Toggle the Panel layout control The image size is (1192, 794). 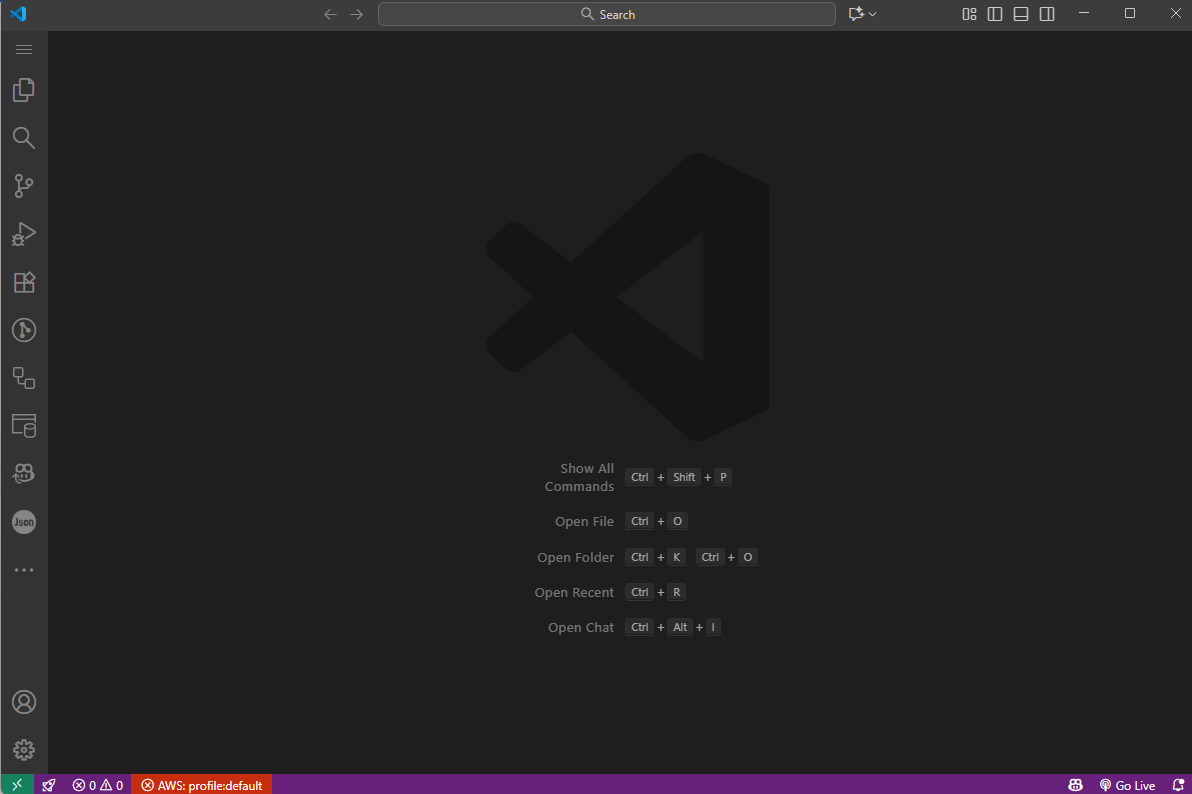1020,14
